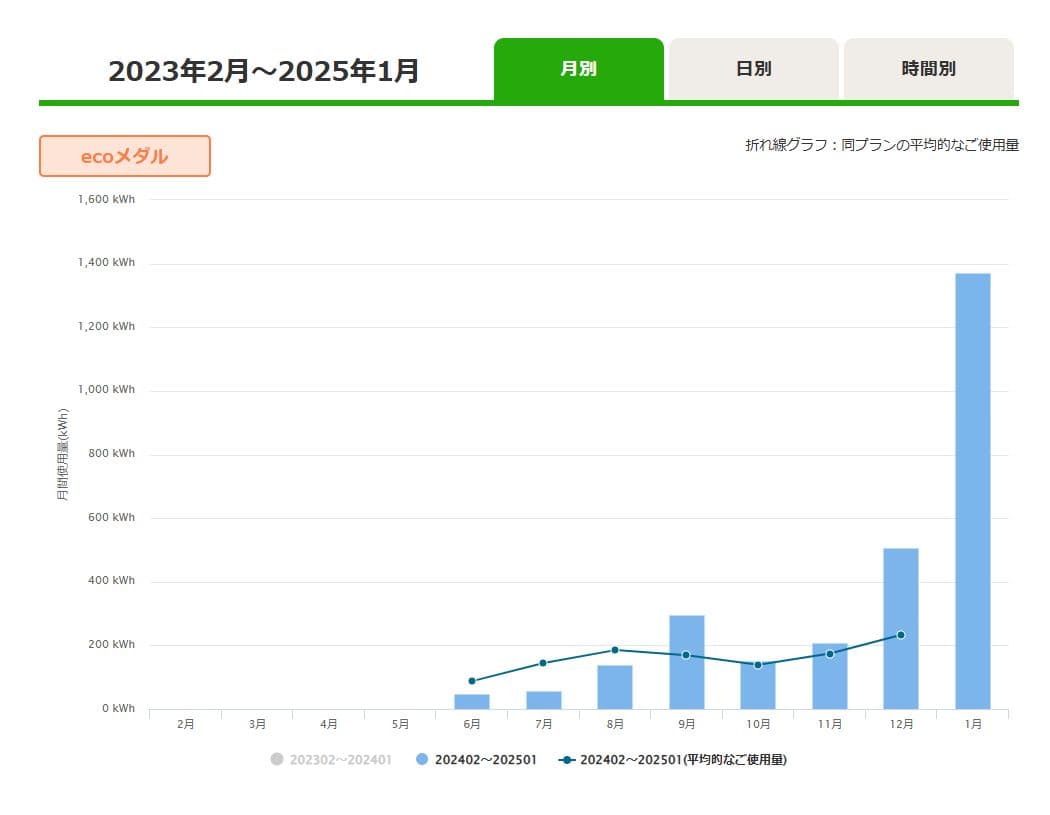Click the September average line point
1050x815 pixels.
pyautogui.click(x=686, y=655)
